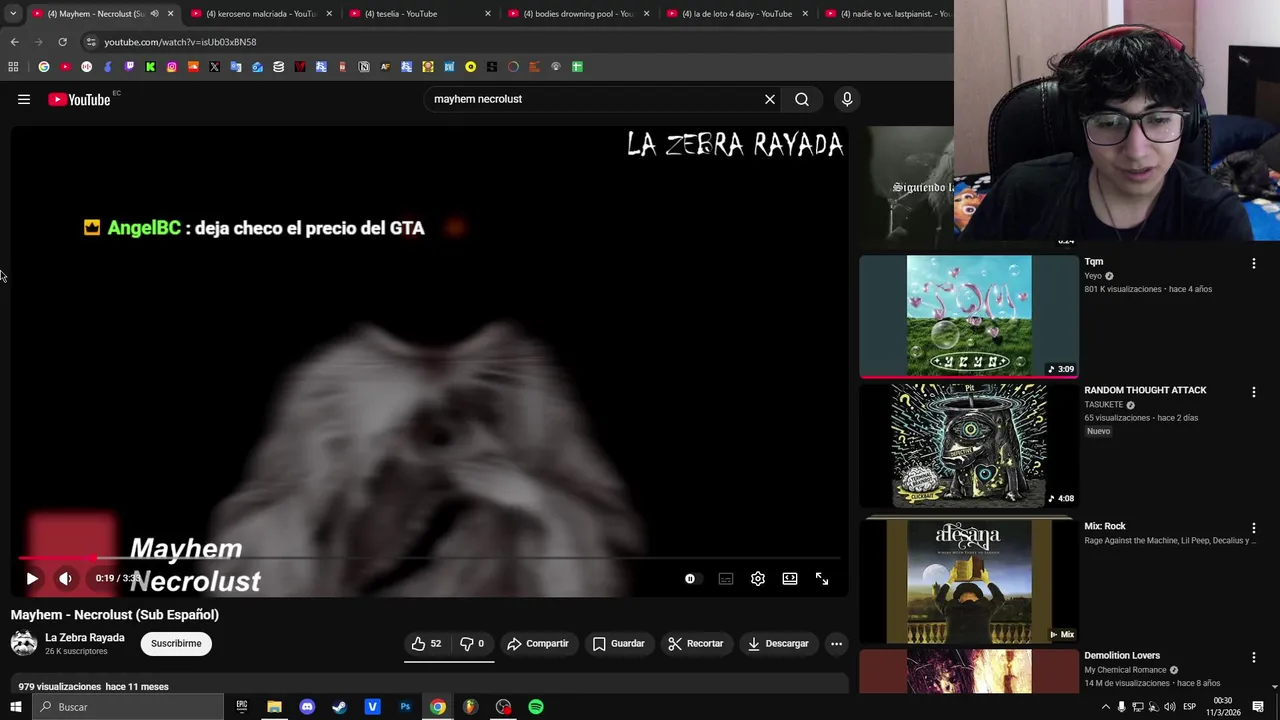
Task: Open options menu for Mix: Rock
Action: pos(1253,527)
